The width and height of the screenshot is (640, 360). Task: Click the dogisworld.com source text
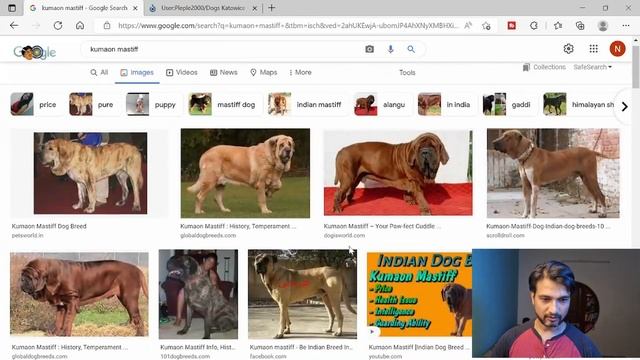click(344, 236)
